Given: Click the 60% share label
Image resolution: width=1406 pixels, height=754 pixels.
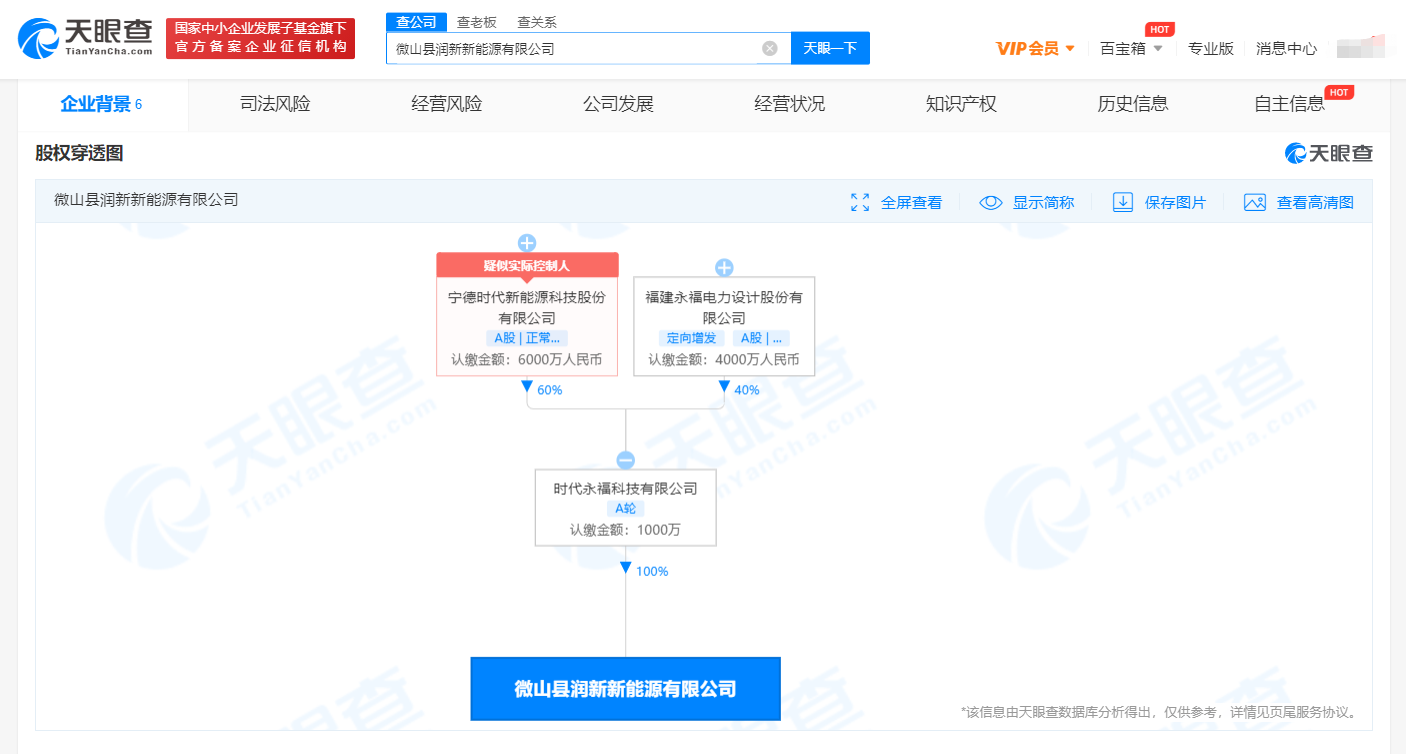Looking at the screenshot, I should click(x=549, y=390).
